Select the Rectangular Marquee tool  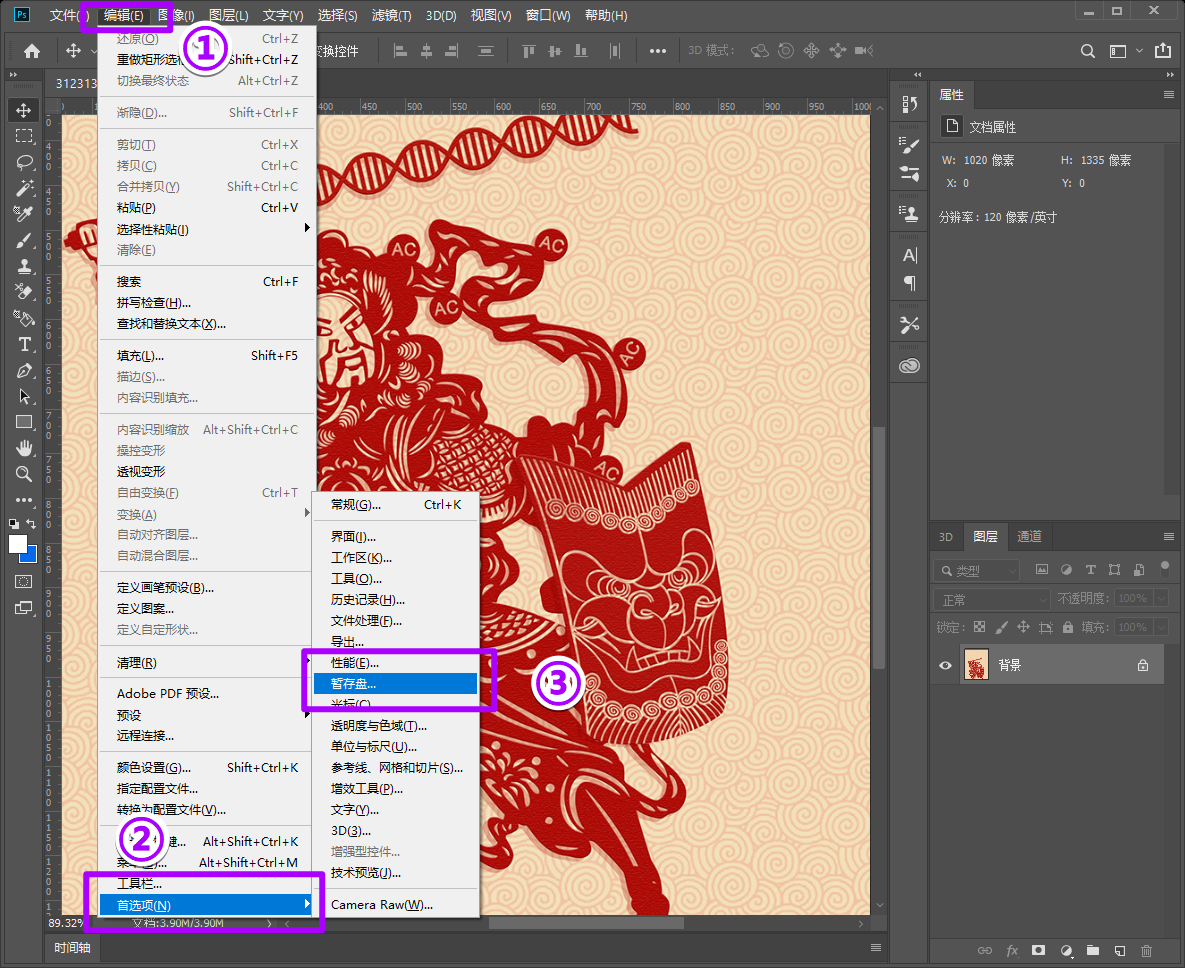[24, 136]
